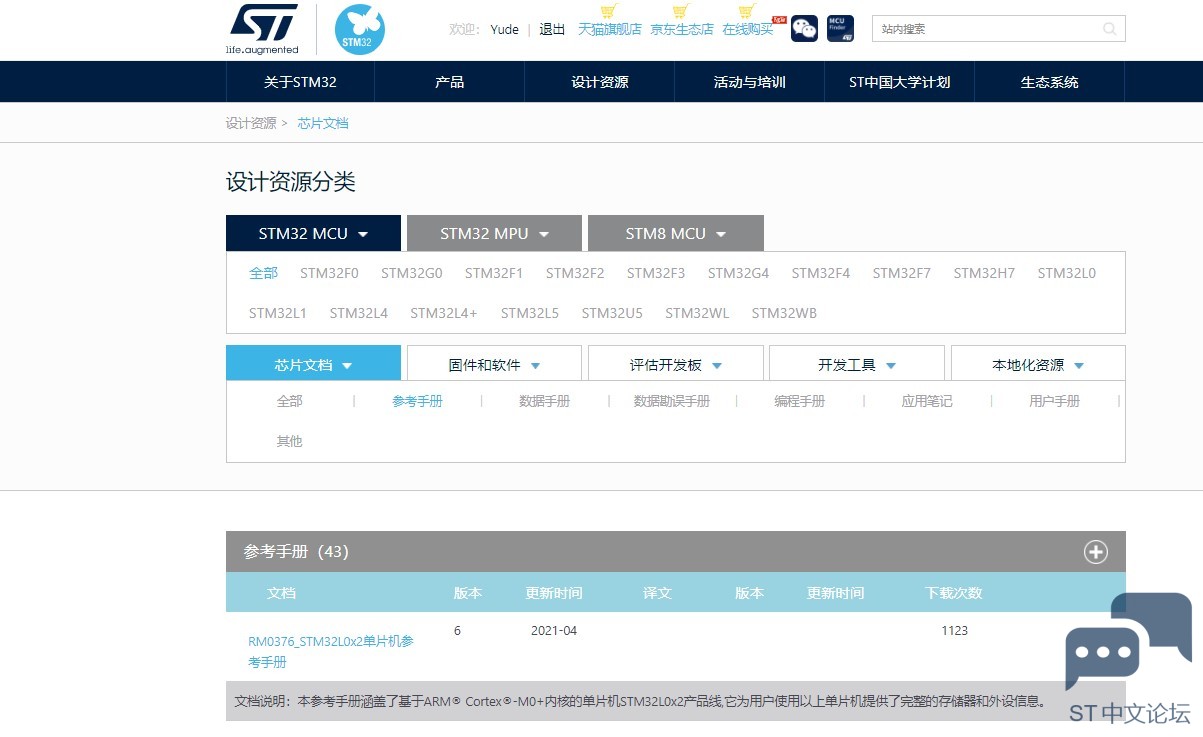The image size is (1203, 737).
Task: Select the 参考手册 document type
Action: tap(417, 401)
